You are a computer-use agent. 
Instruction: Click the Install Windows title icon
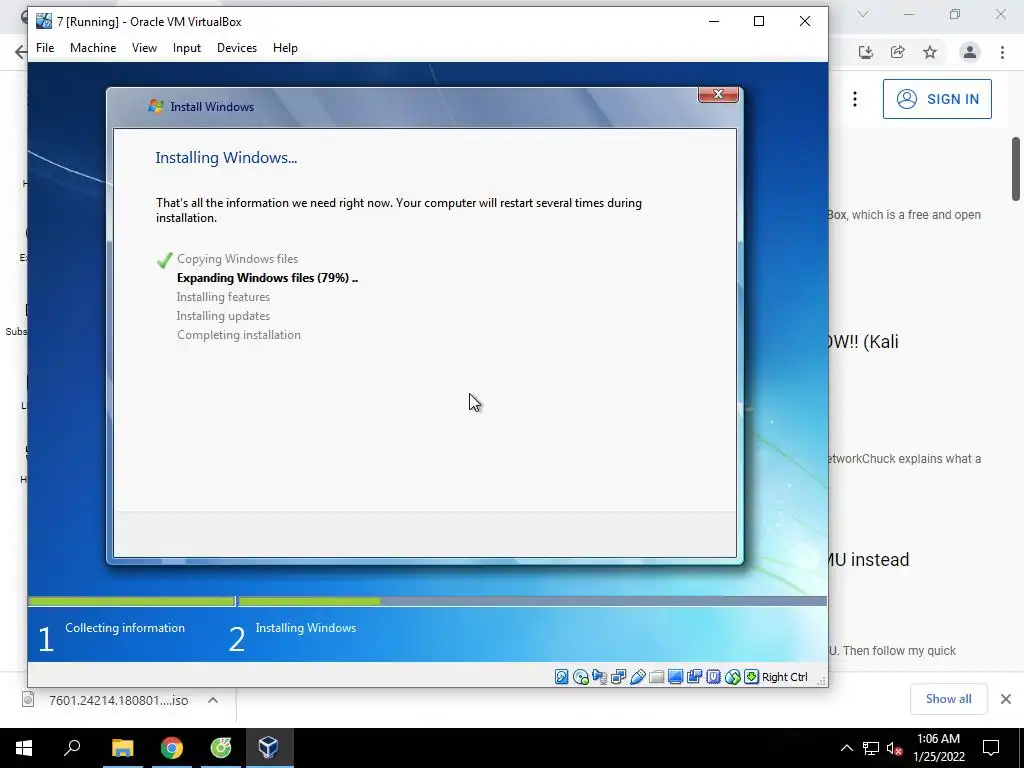[155, 106]
